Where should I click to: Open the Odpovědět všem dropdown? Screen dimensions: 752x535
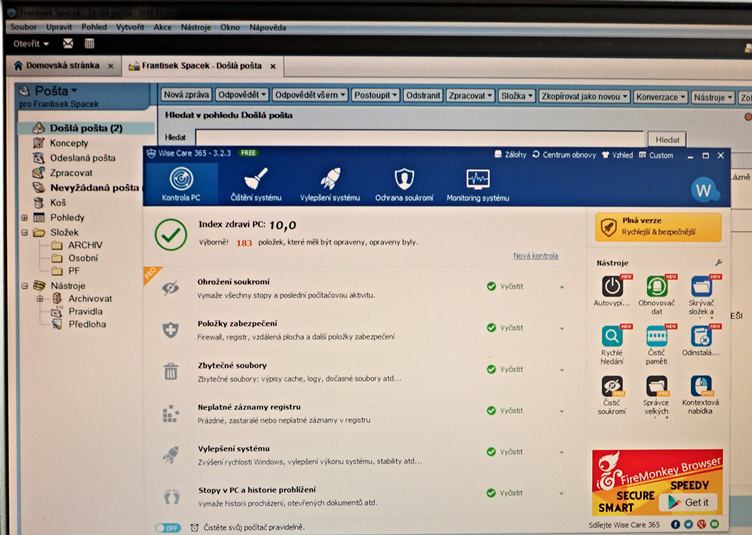[310, 95]
